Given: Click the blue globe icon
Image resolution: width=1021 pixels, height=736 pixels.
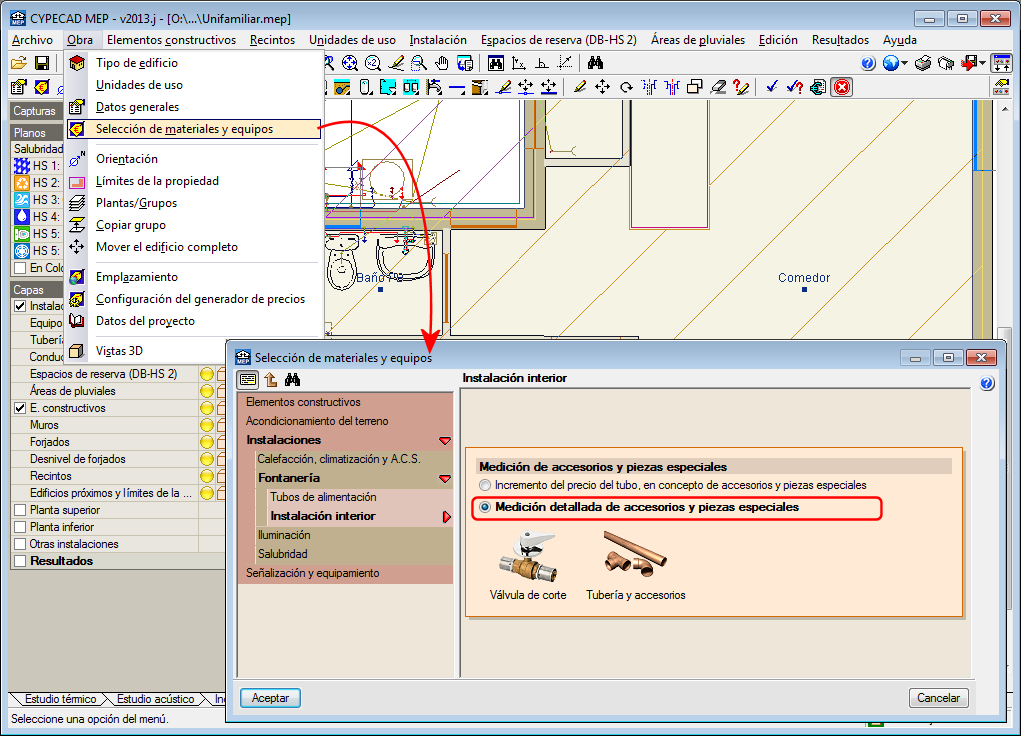Looking at the screenshot, I should click(891, 63).
